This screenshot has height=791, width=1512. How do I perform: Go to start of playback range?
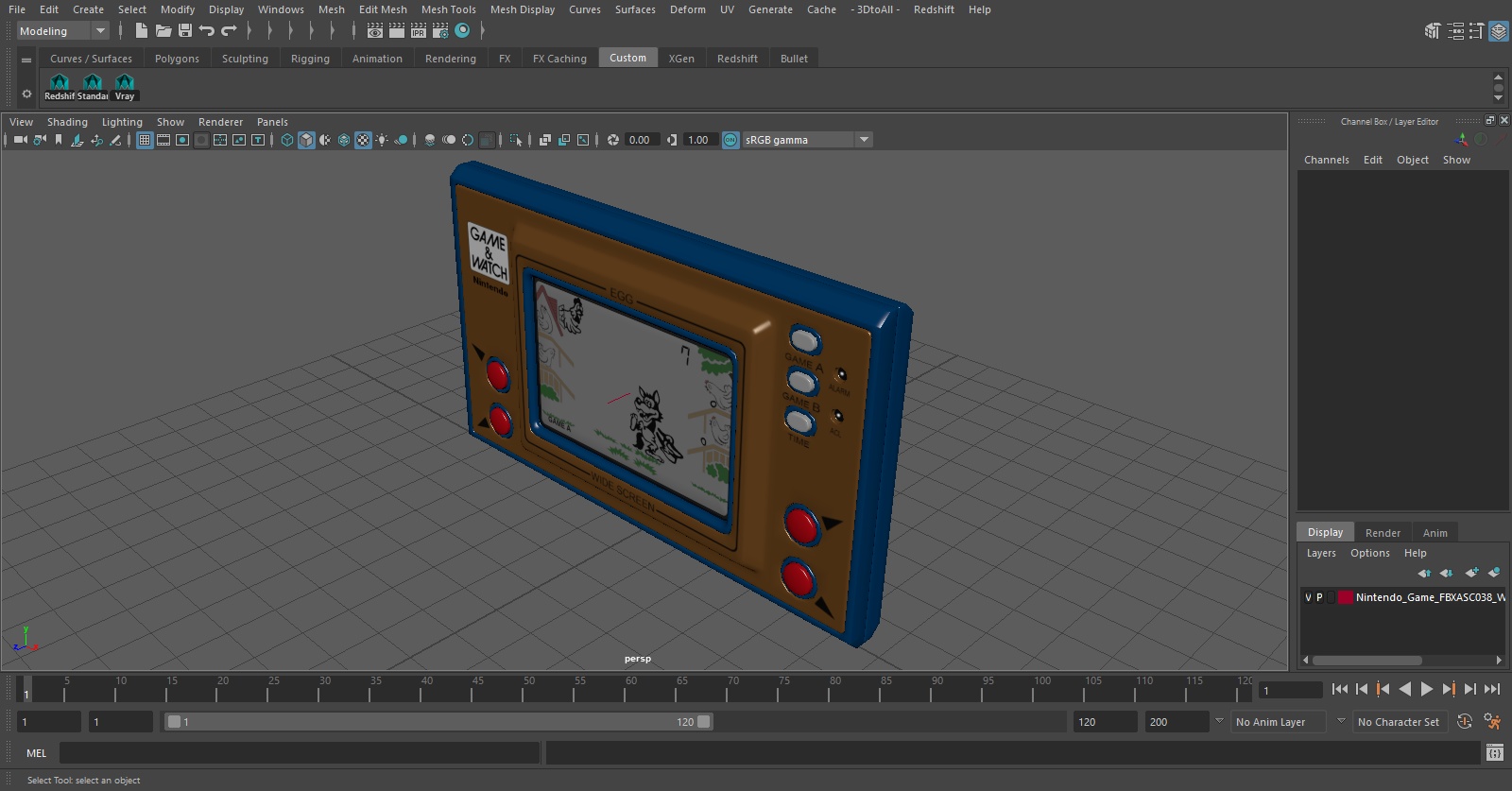coord(1340,689)
